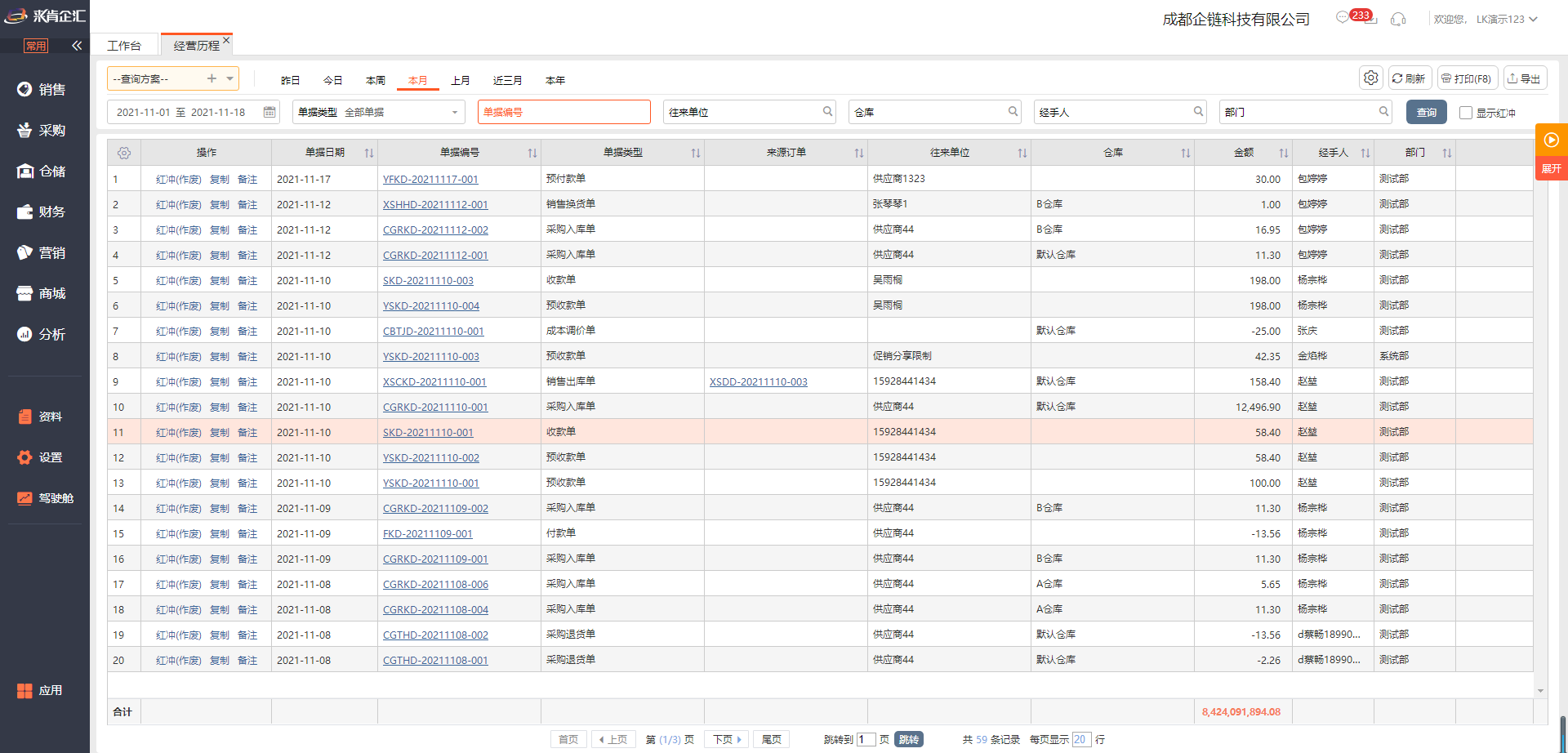The image size is (1568, 753).
Task: Click the blue 查询 button
Action: pos(1426,112)
